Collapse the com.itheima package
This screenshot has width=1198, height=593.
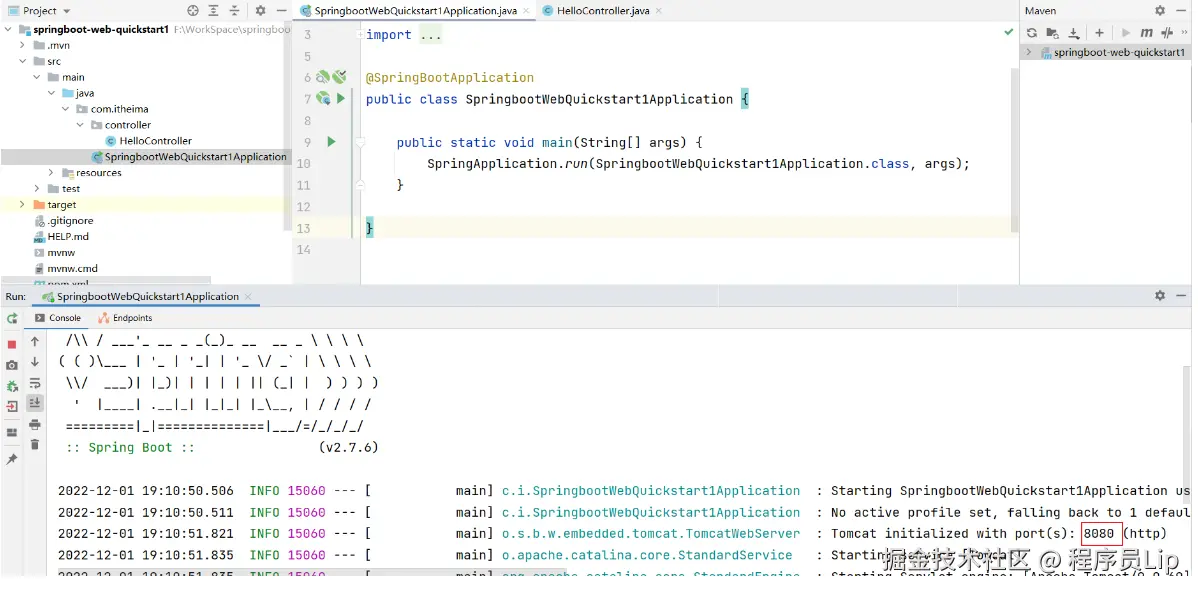click(66, 109)
